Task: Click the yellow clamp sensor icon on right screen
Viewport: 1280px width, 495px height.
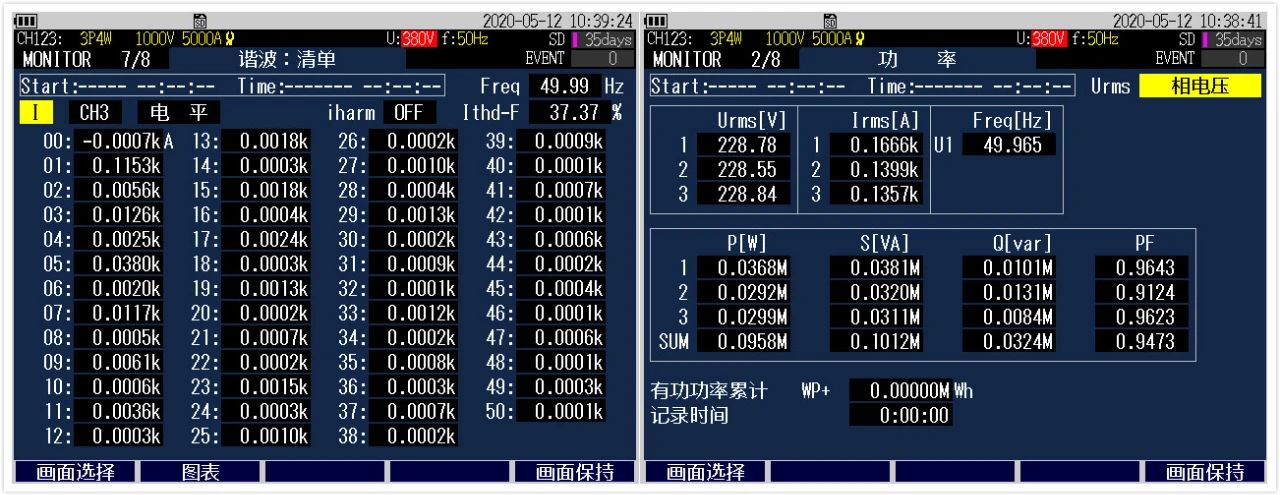Action: pos(861,39)
